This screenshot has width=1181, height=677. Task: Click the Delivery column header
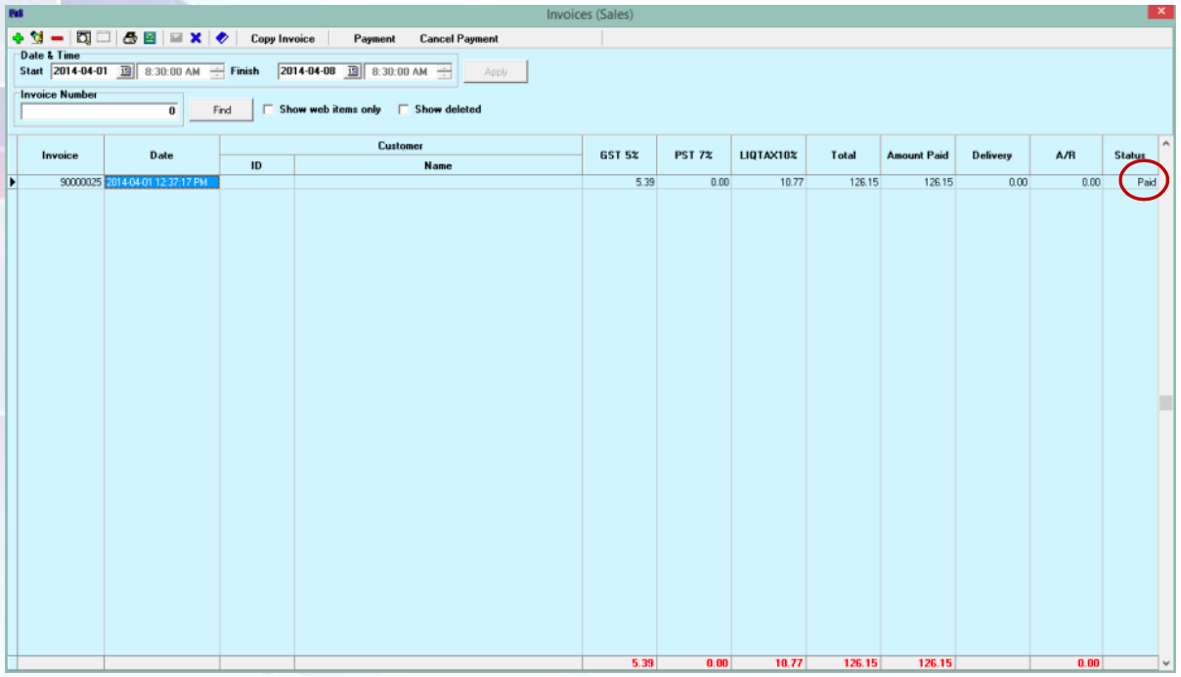tap(992, 155)
